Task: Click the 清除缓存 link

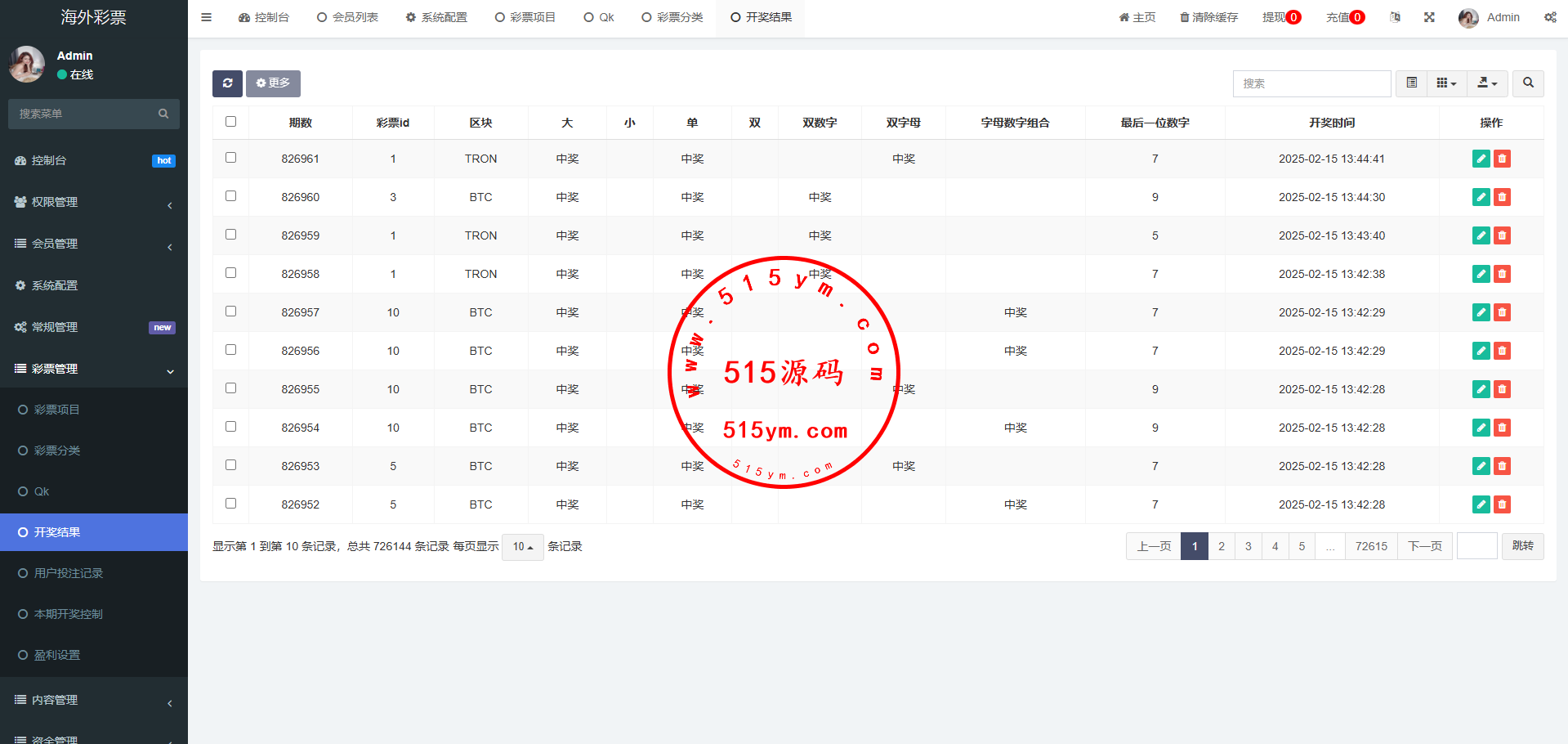Action: (x=1208, y=17)
